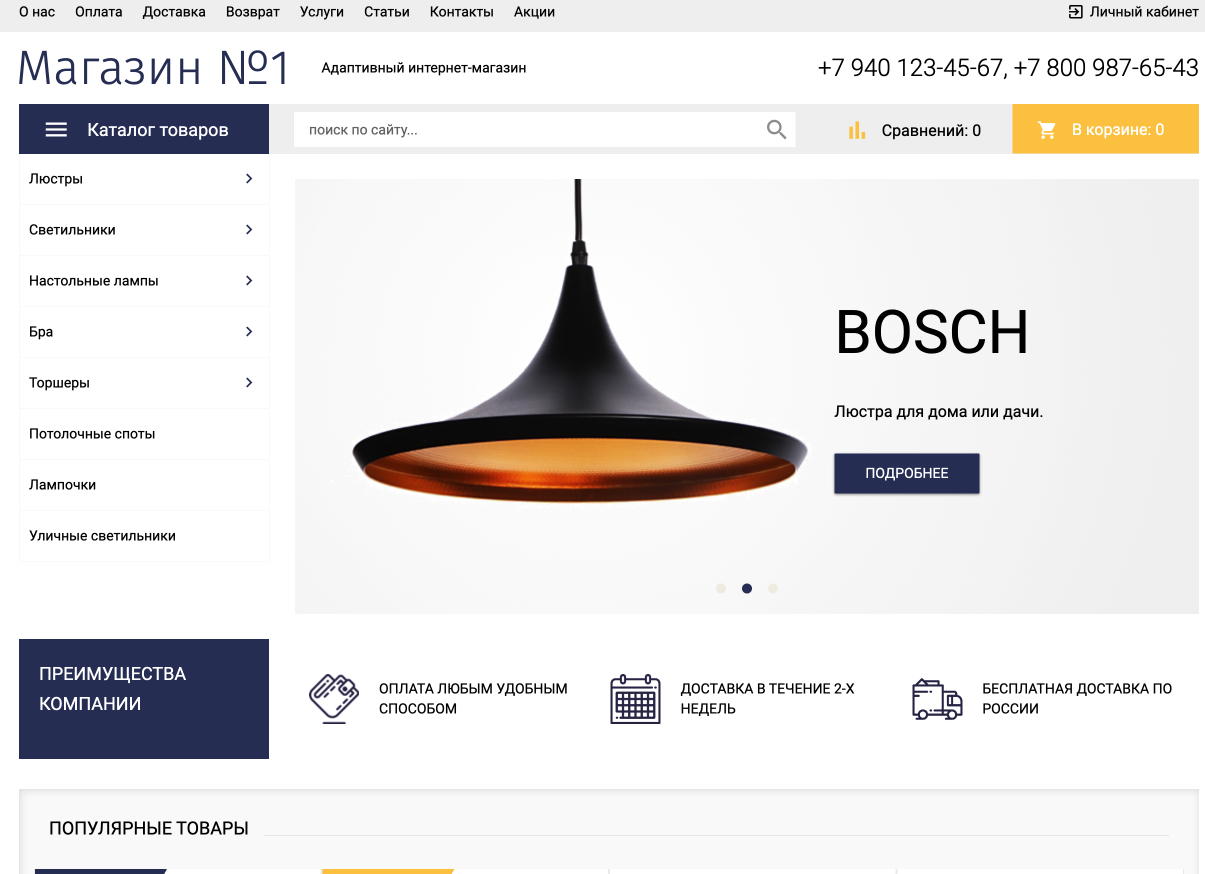Expand the Светильники category arrow

[249, 230]
